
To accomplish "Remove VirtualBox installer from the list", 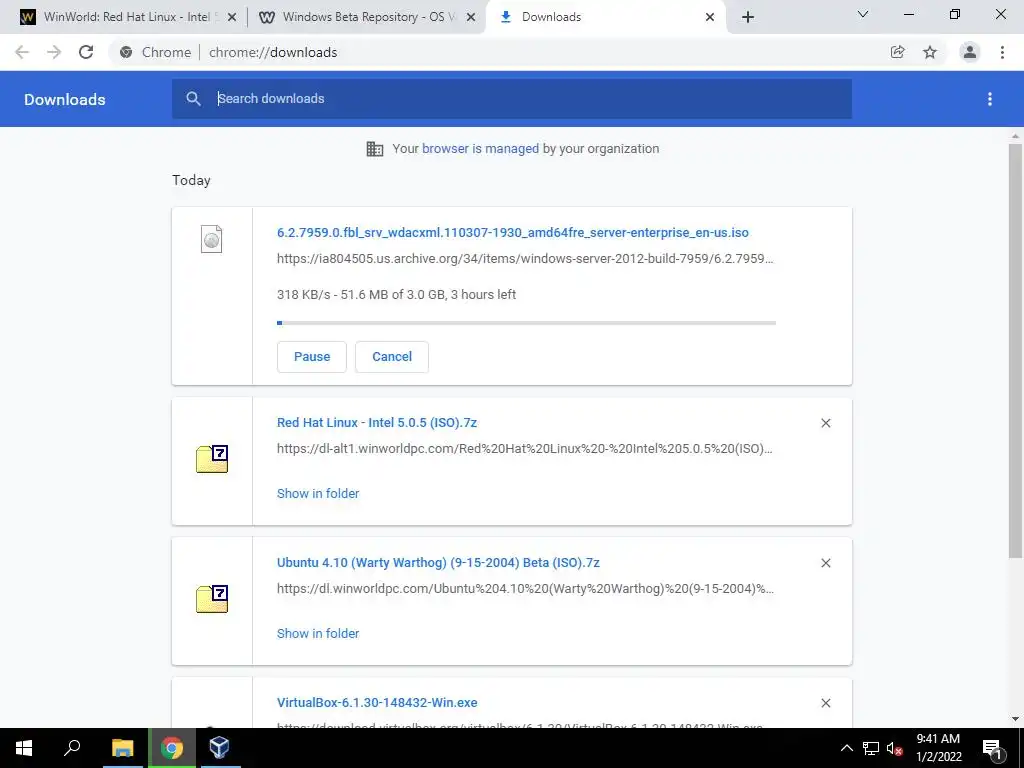I will tap(825, 703).
